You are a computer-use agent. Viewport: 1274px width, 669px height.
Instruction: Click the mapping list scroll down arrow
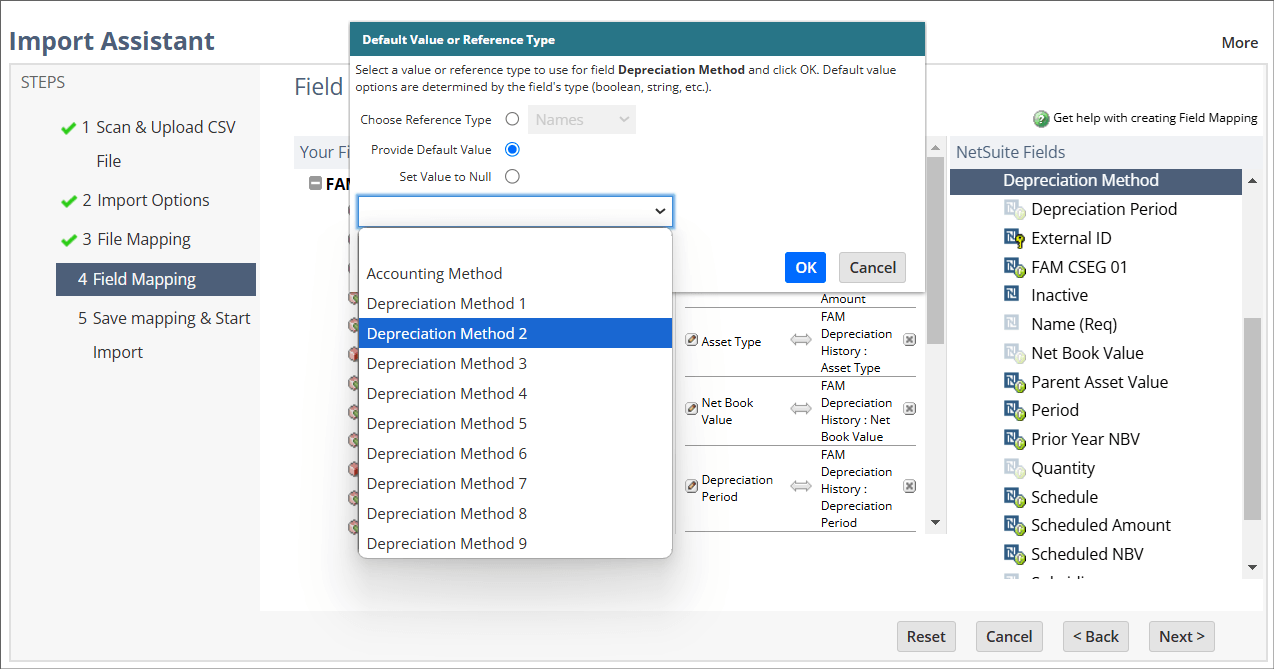(x=935, y=522)
